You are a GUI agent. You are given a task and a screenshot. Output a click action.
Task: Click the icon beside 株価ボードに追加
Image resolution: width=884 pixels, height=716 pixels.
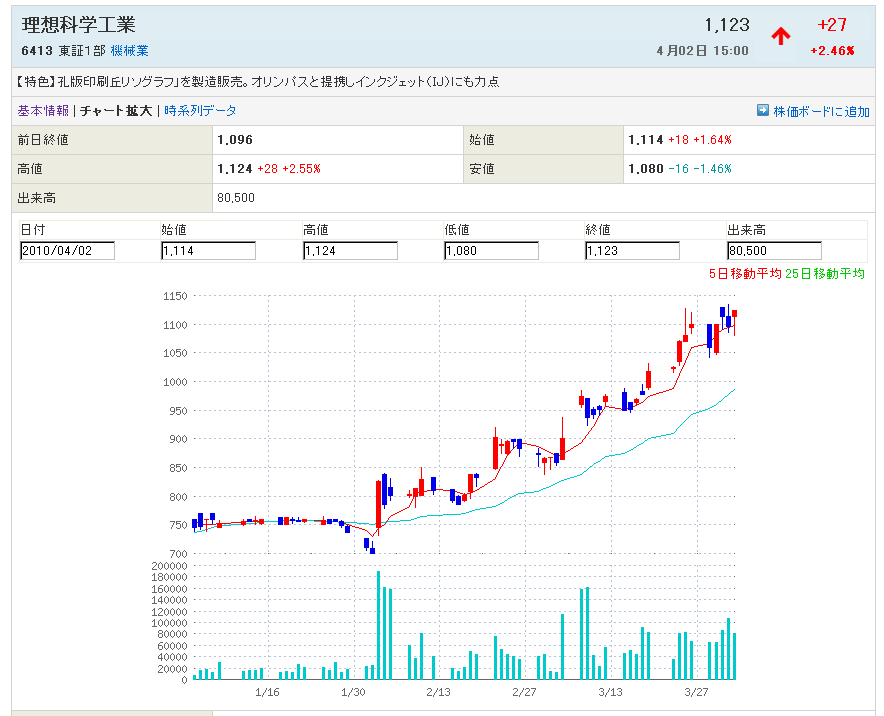click(x=763, y=111)
